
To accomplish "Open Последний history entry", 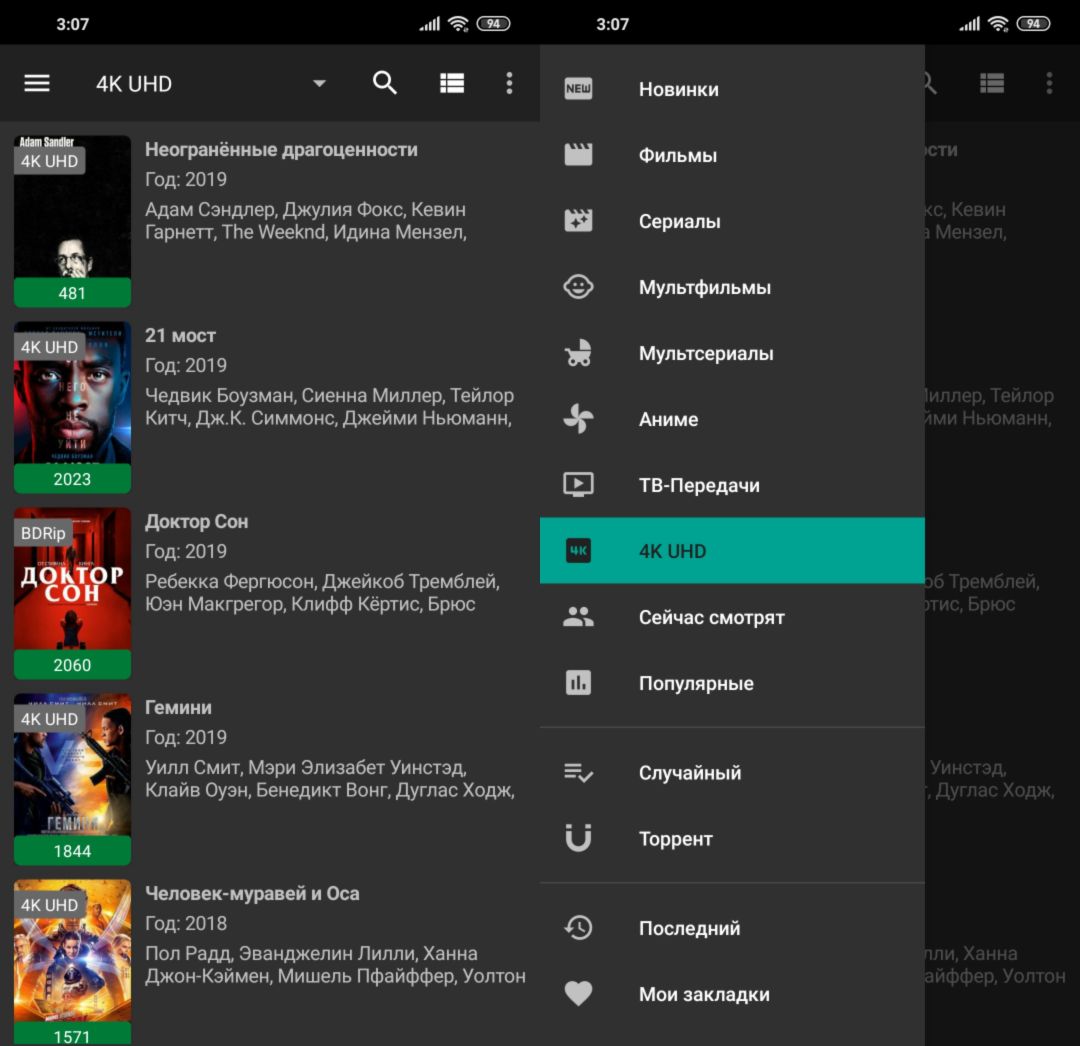I will [x=689, y=929].
